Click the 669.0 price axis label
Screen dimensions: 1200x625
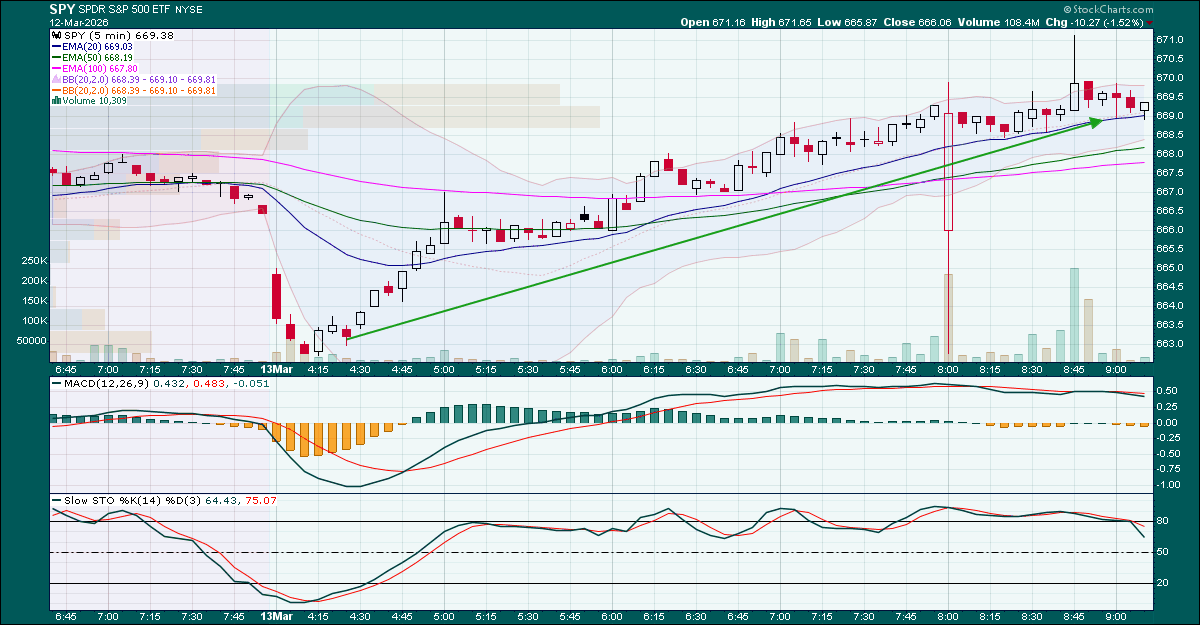[x=1171, y=116]
